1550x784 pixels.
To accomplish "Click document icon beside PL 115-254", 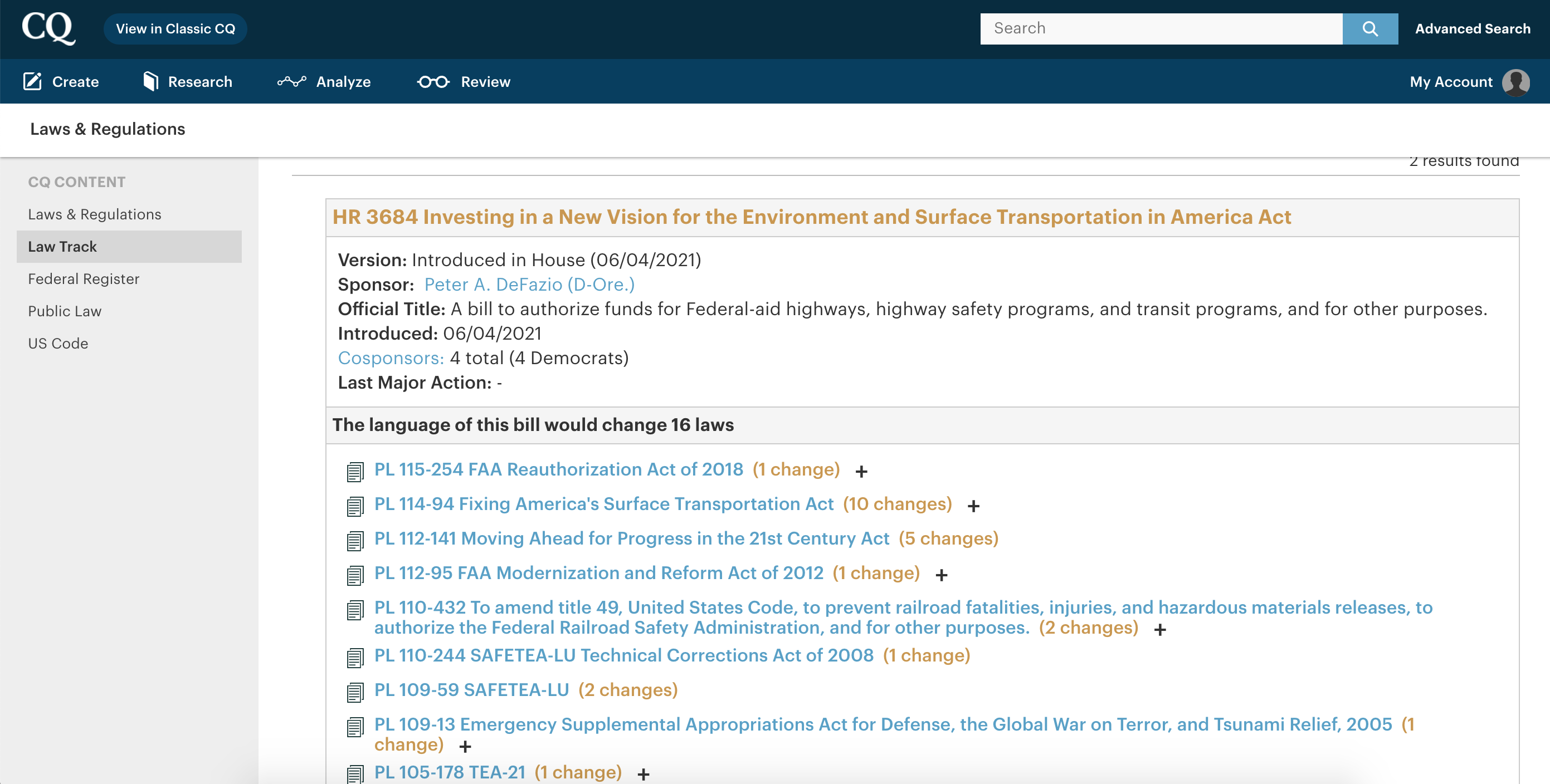I will [355, 472].
